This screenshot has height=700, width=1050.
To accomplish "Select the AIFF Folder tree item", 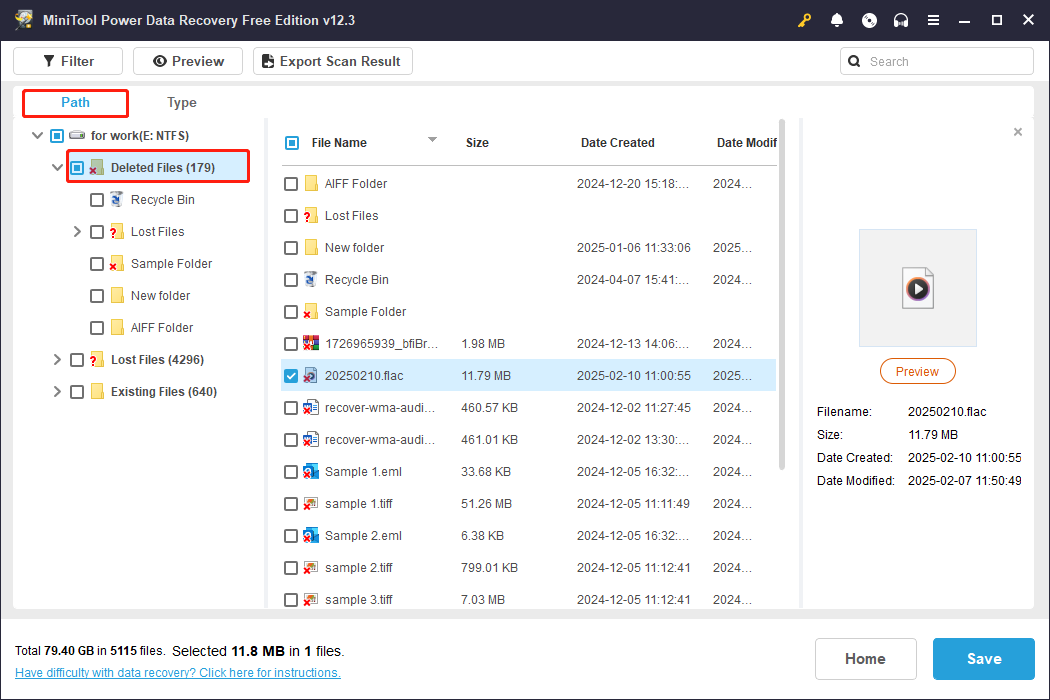I will click(x=161, y=328).
